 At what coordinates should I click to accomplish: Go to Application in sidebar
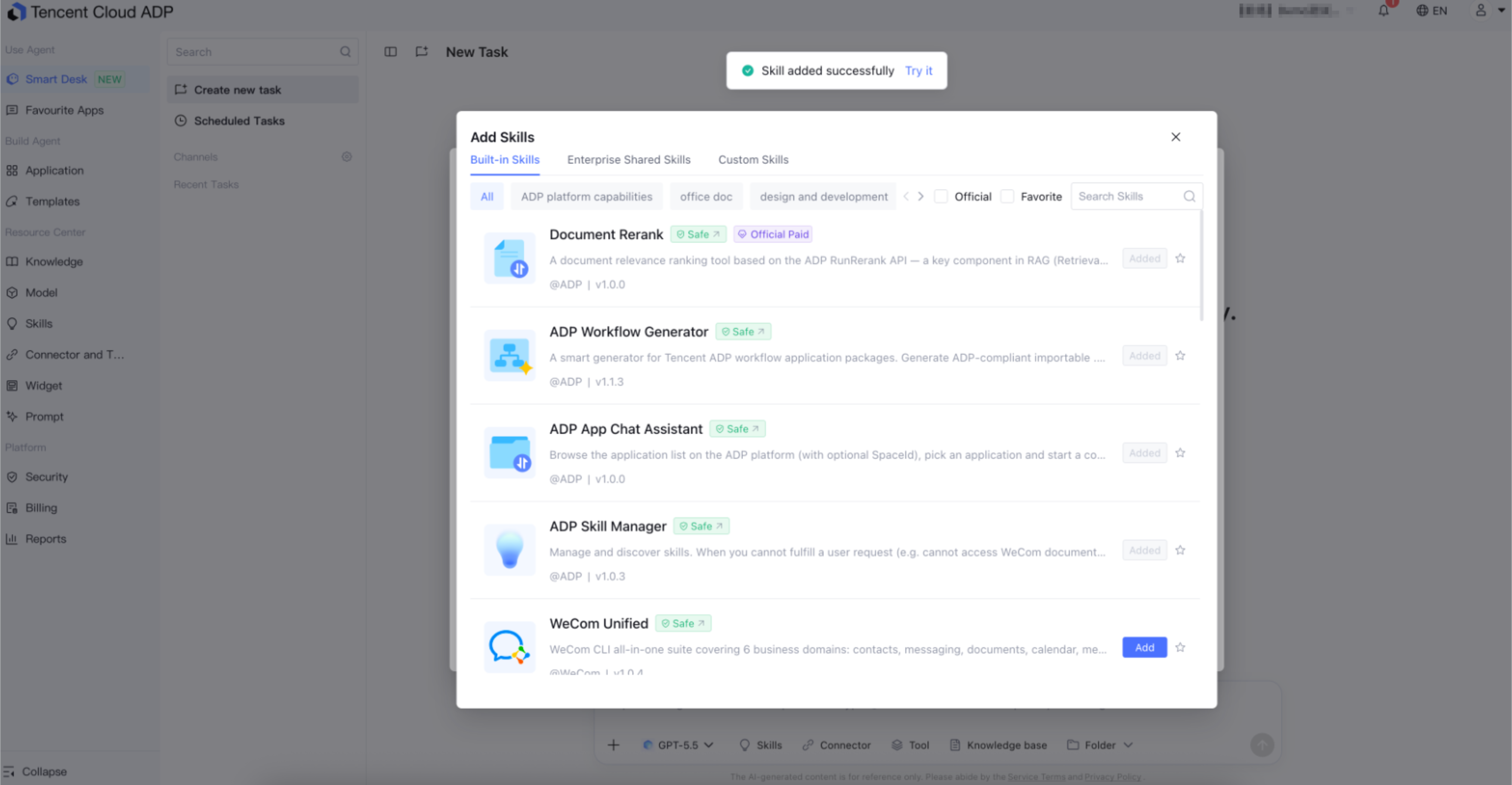coord(74,171)
